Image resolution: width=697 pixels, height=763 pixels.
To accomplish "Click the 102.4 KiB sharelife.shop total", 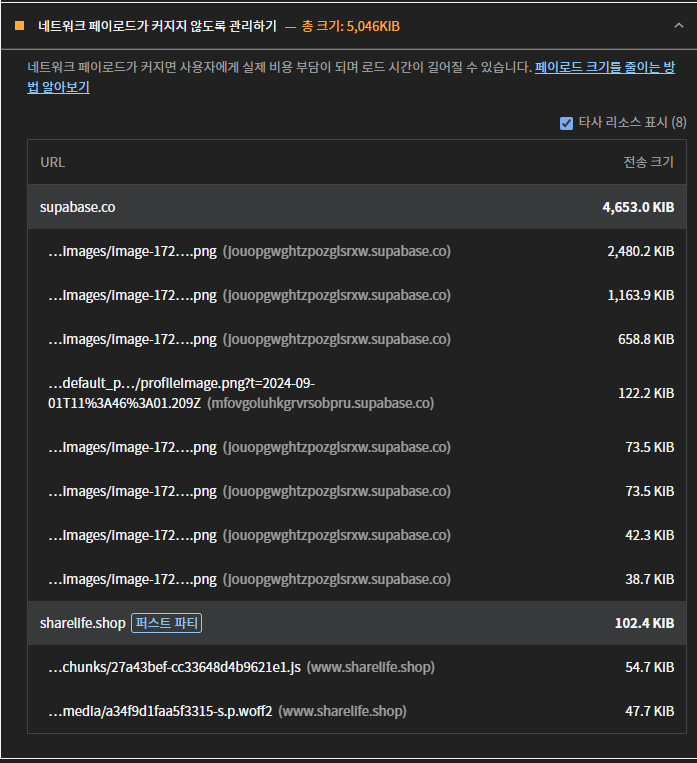I will click(x=644, y=623).
